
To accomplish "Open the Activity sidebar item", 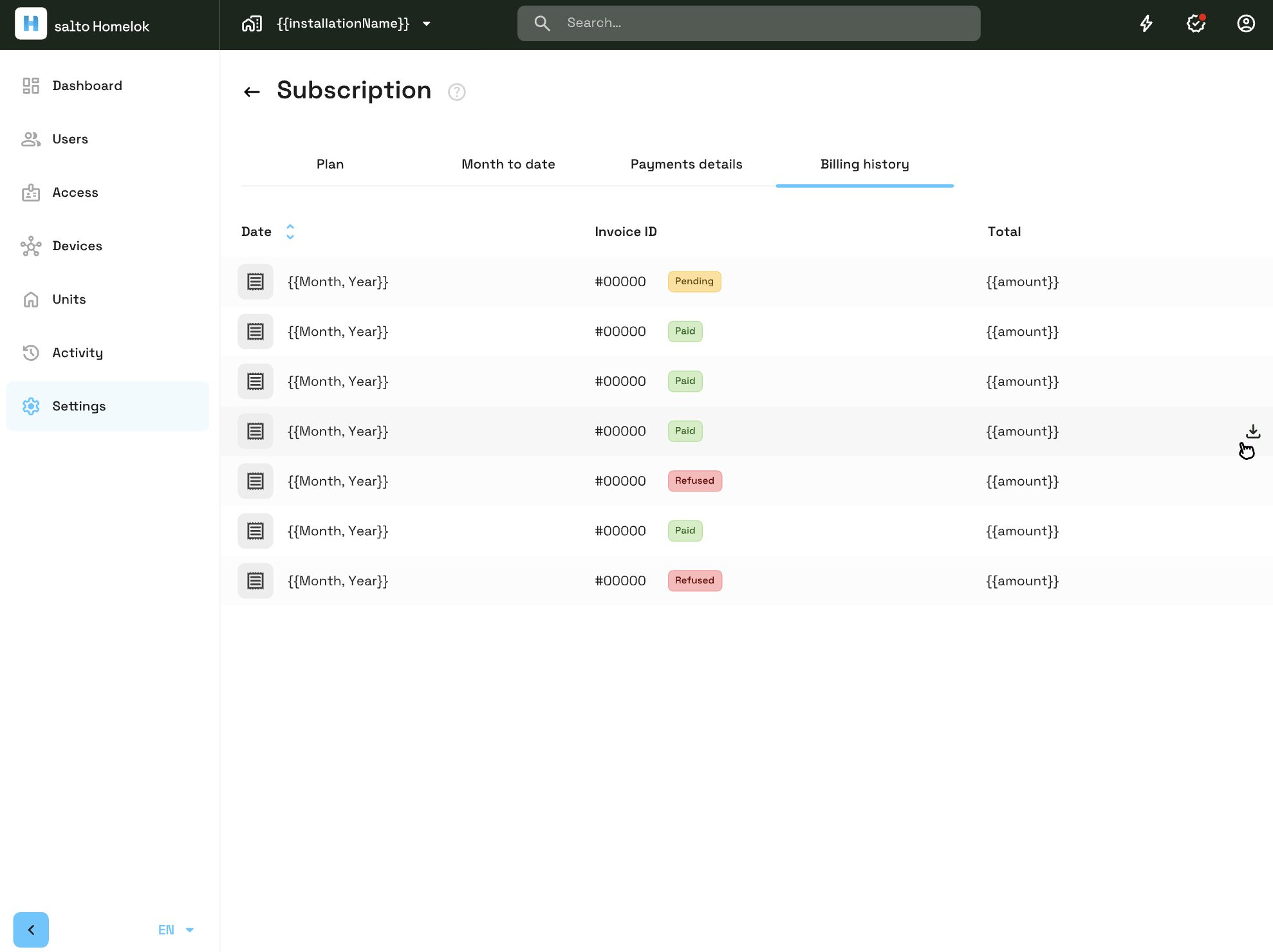I will (107, 352).
